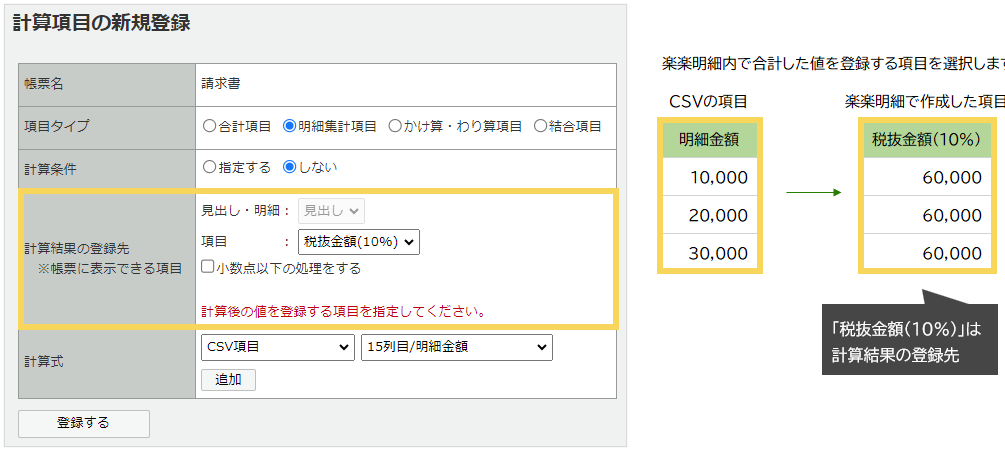This screenshot has height=450, width=1005.
Task: Click the 10,000 cell under 明細金額
Action: (x=709, y=177)
